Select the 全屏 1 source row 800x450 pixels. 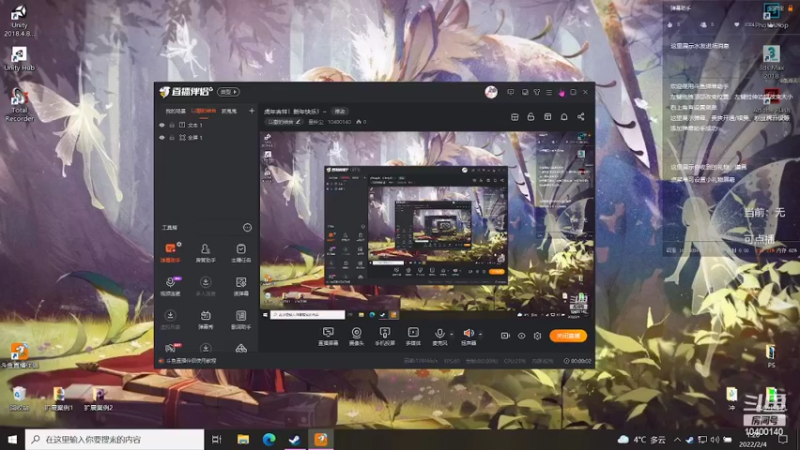pyautogui.click(x=206, y=138)
